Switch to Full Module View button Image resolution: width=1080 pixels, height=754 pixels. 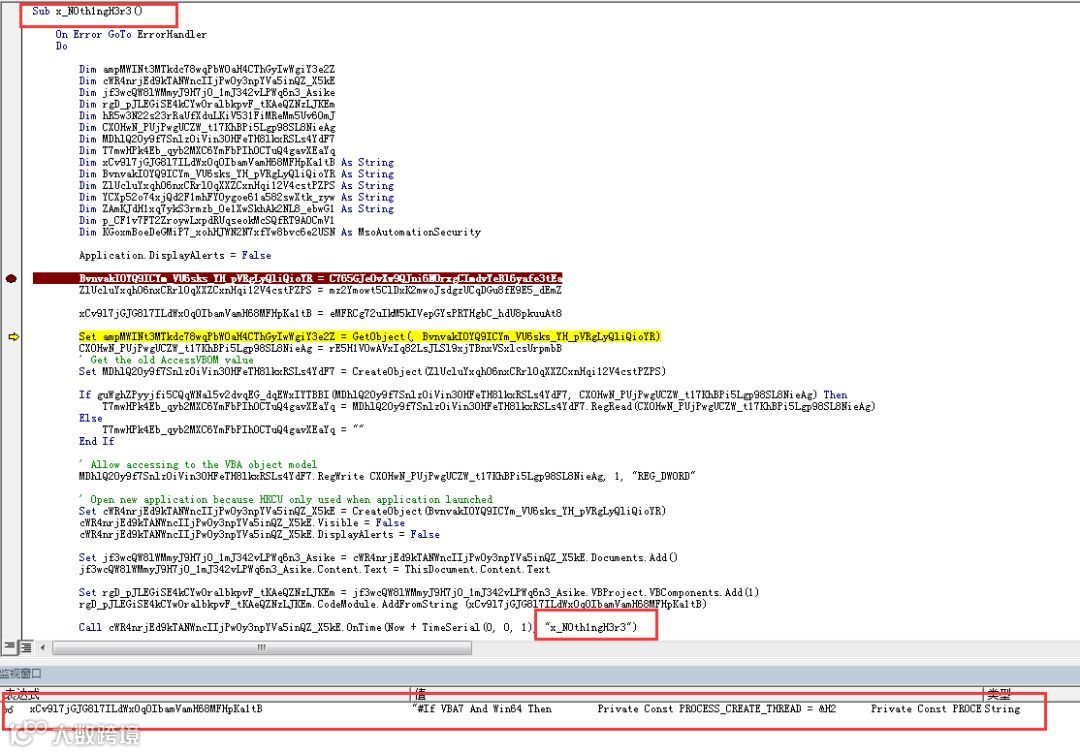pyautogui.click(x=25, y=647)
